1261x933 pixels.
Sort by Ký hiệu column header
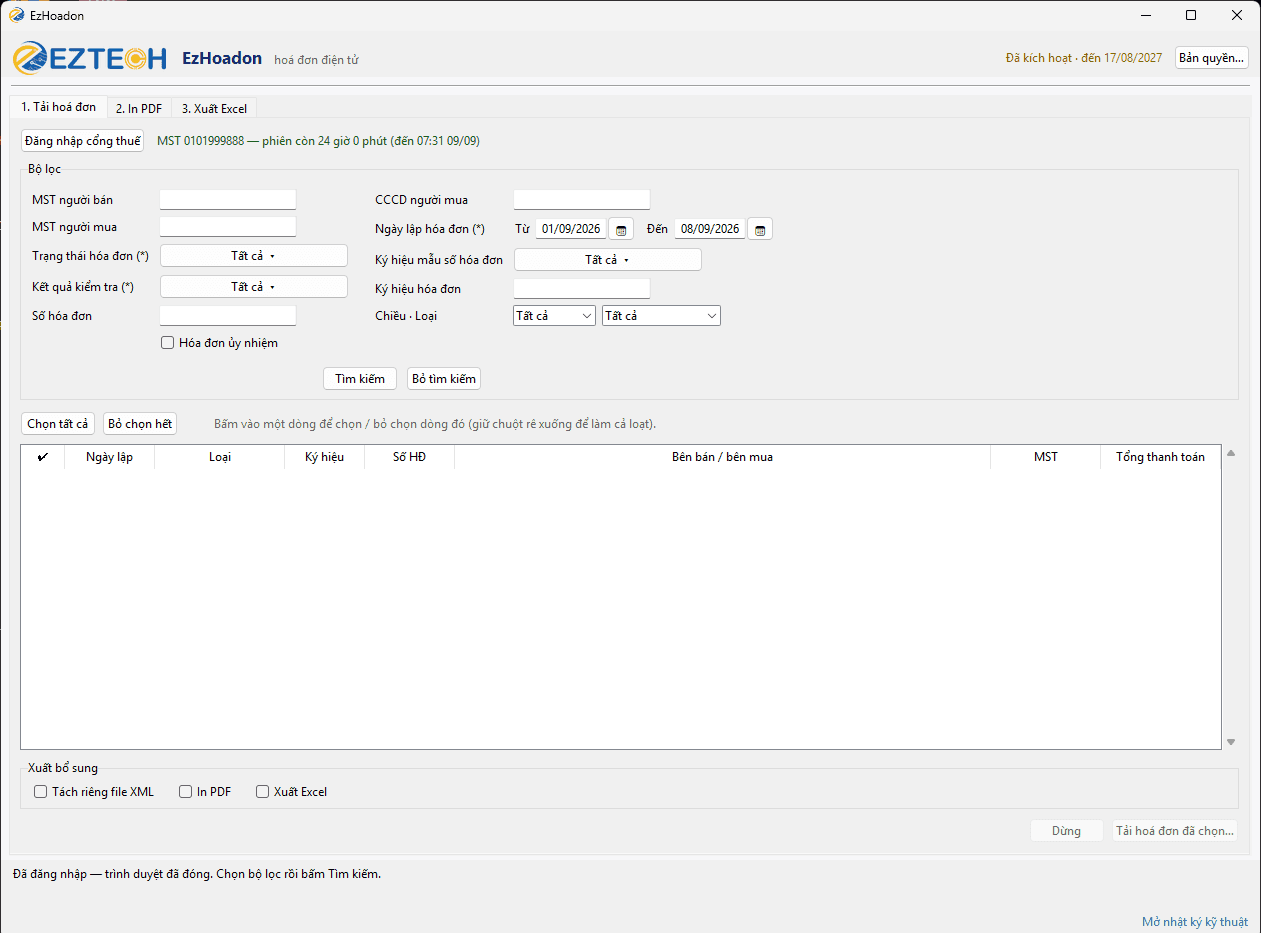[x=325, y=457]
